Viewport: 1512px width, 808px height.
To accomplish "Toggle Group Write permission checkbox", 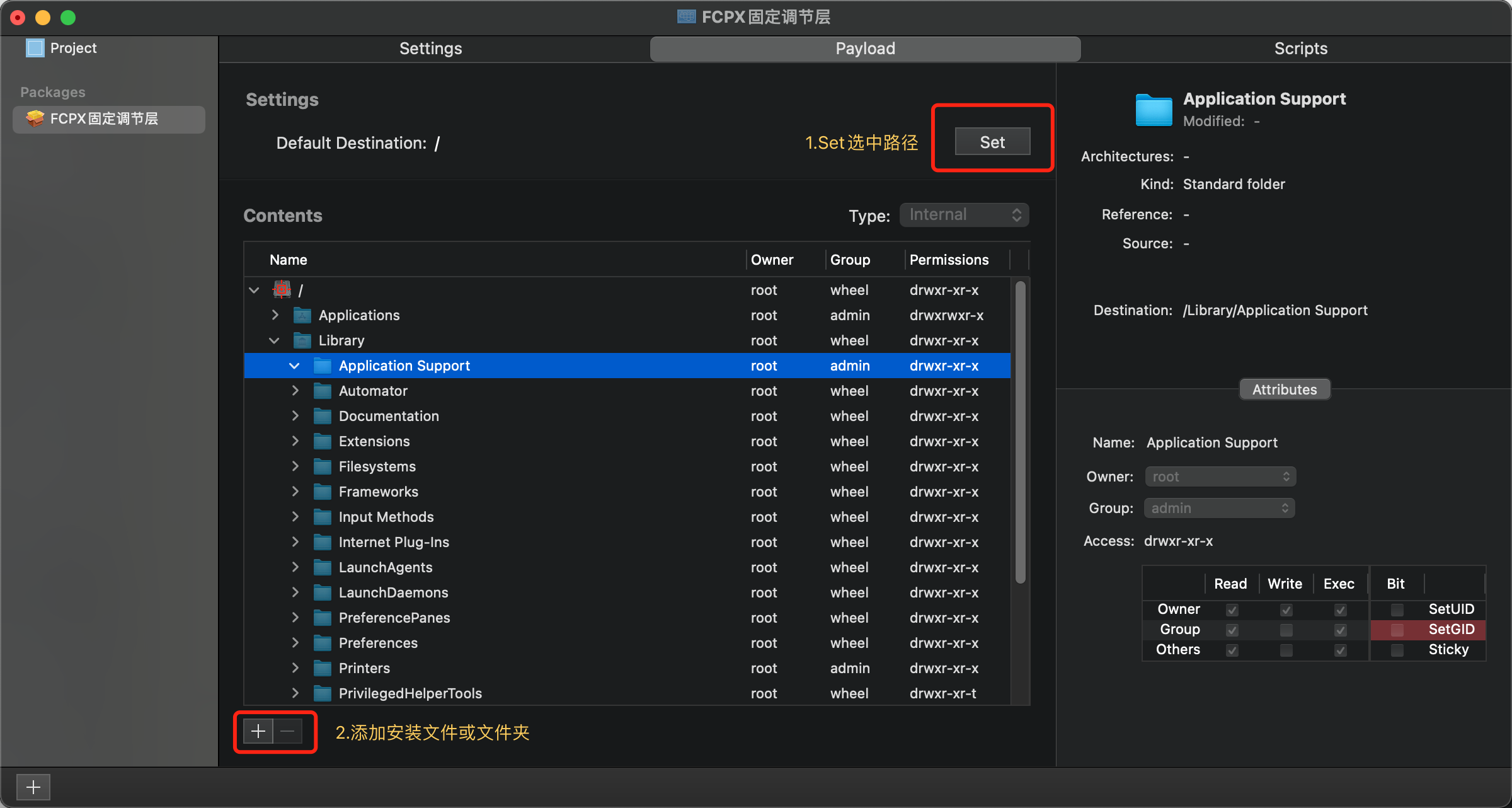I will click(1286, 630).
